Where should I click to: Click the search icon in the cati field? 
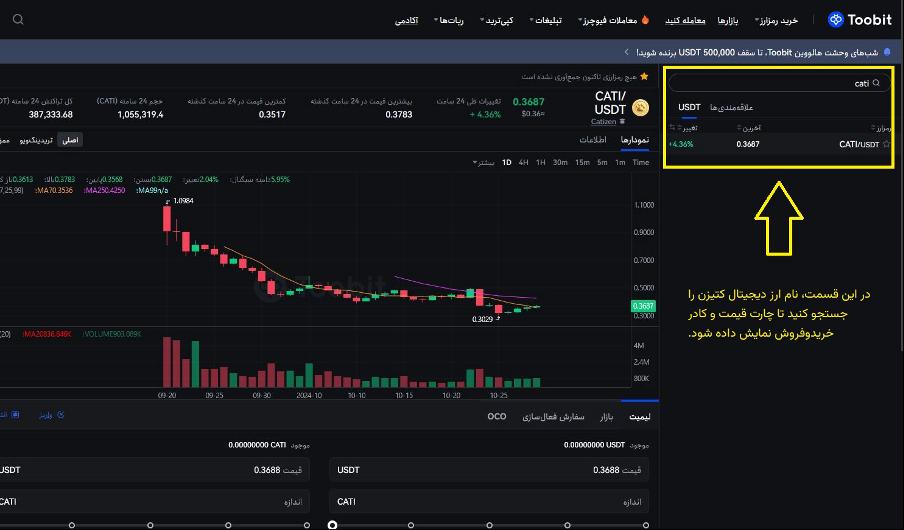tap(876, 83)
